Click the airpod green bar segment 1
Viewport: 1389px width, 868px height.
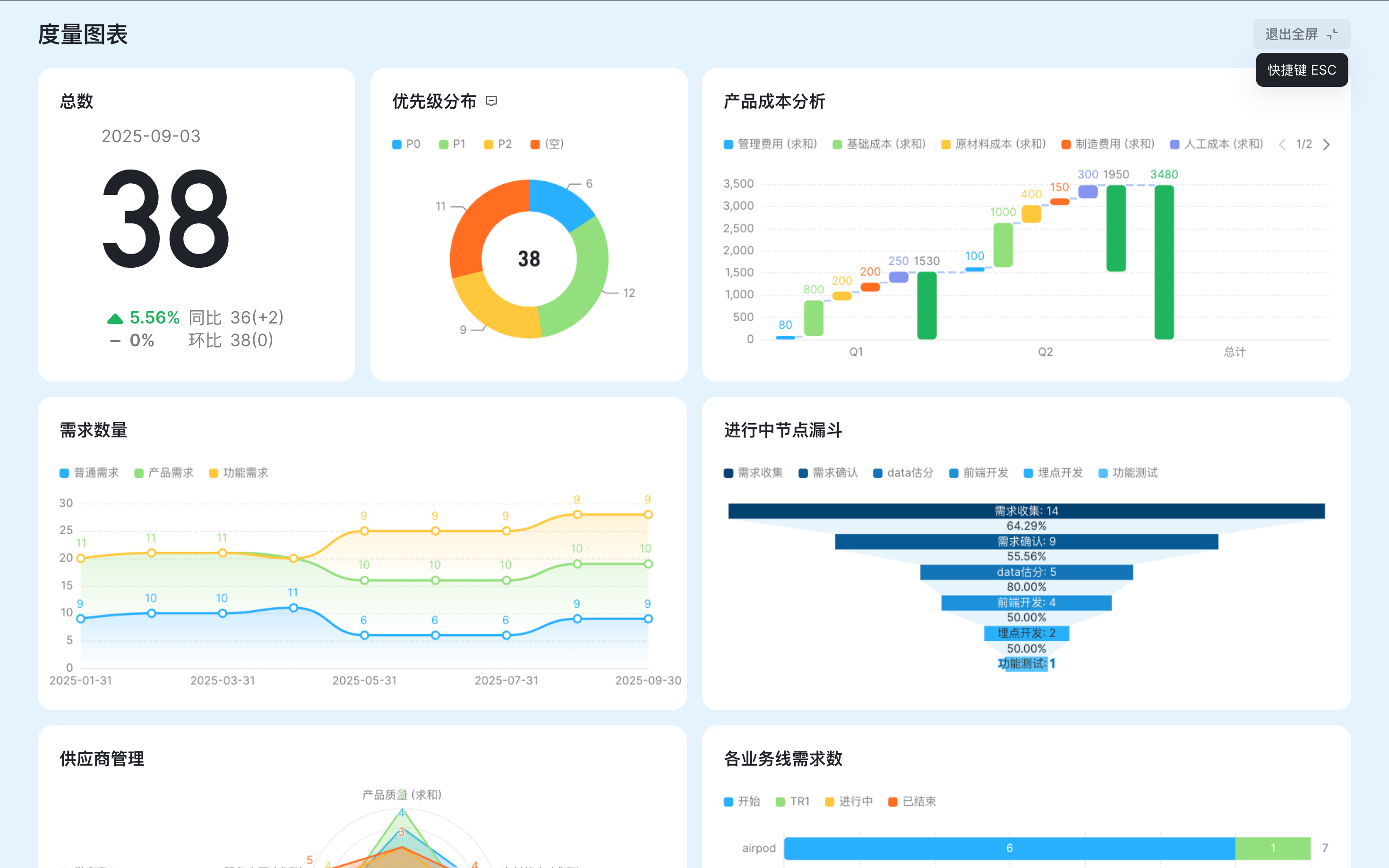[x=1273, y=849]
